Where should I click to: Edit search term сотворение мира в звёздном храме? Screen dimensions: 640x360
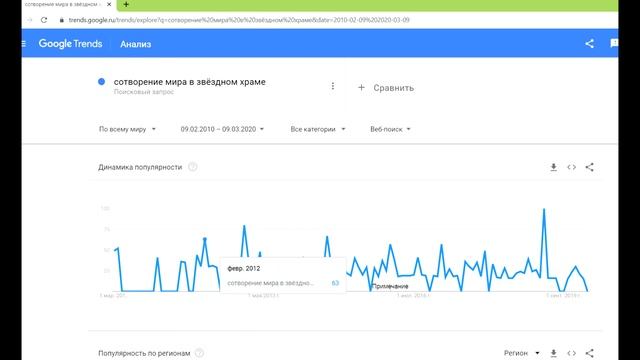click(x=189, y=82)
